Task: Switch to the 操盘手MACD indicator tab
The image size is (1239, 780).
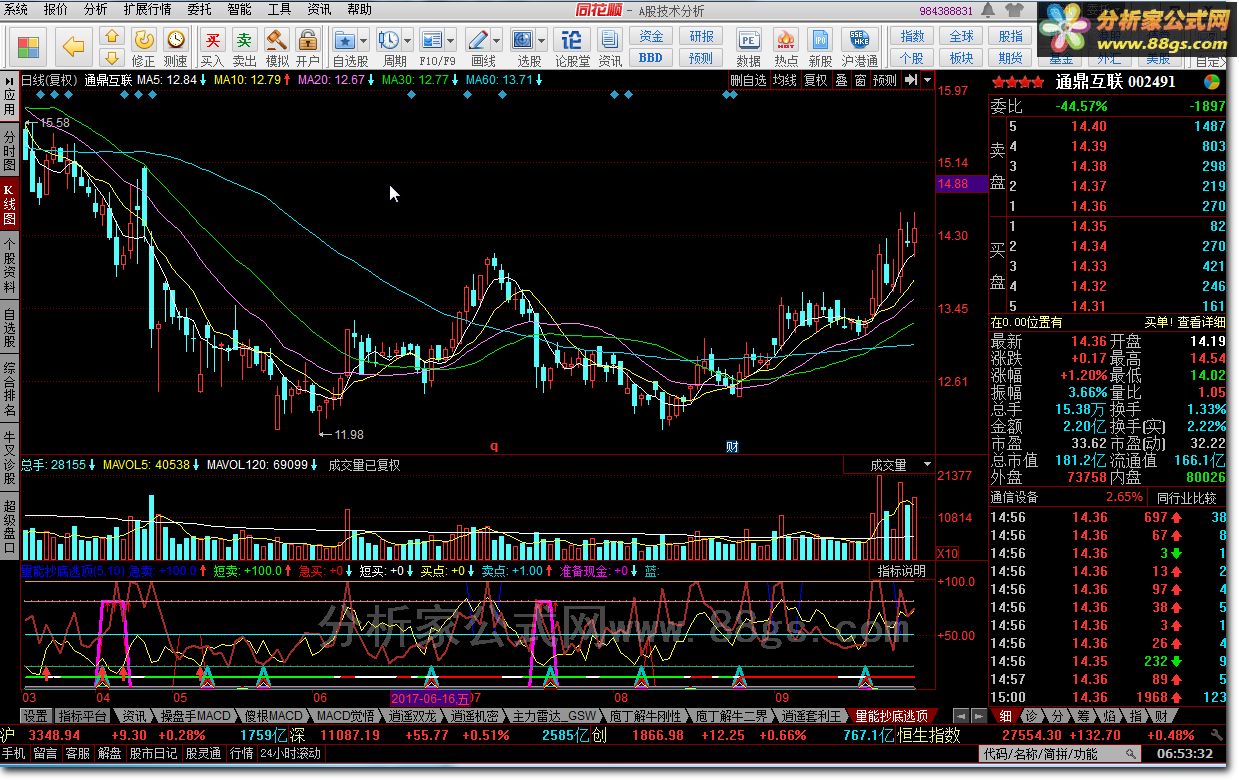Action: [196, 716]
